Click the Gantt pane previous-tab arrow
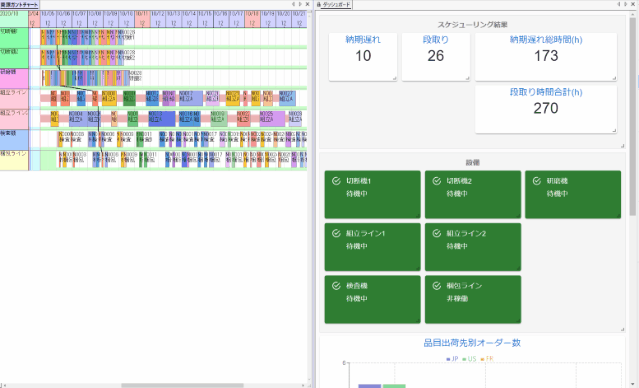 293,4
